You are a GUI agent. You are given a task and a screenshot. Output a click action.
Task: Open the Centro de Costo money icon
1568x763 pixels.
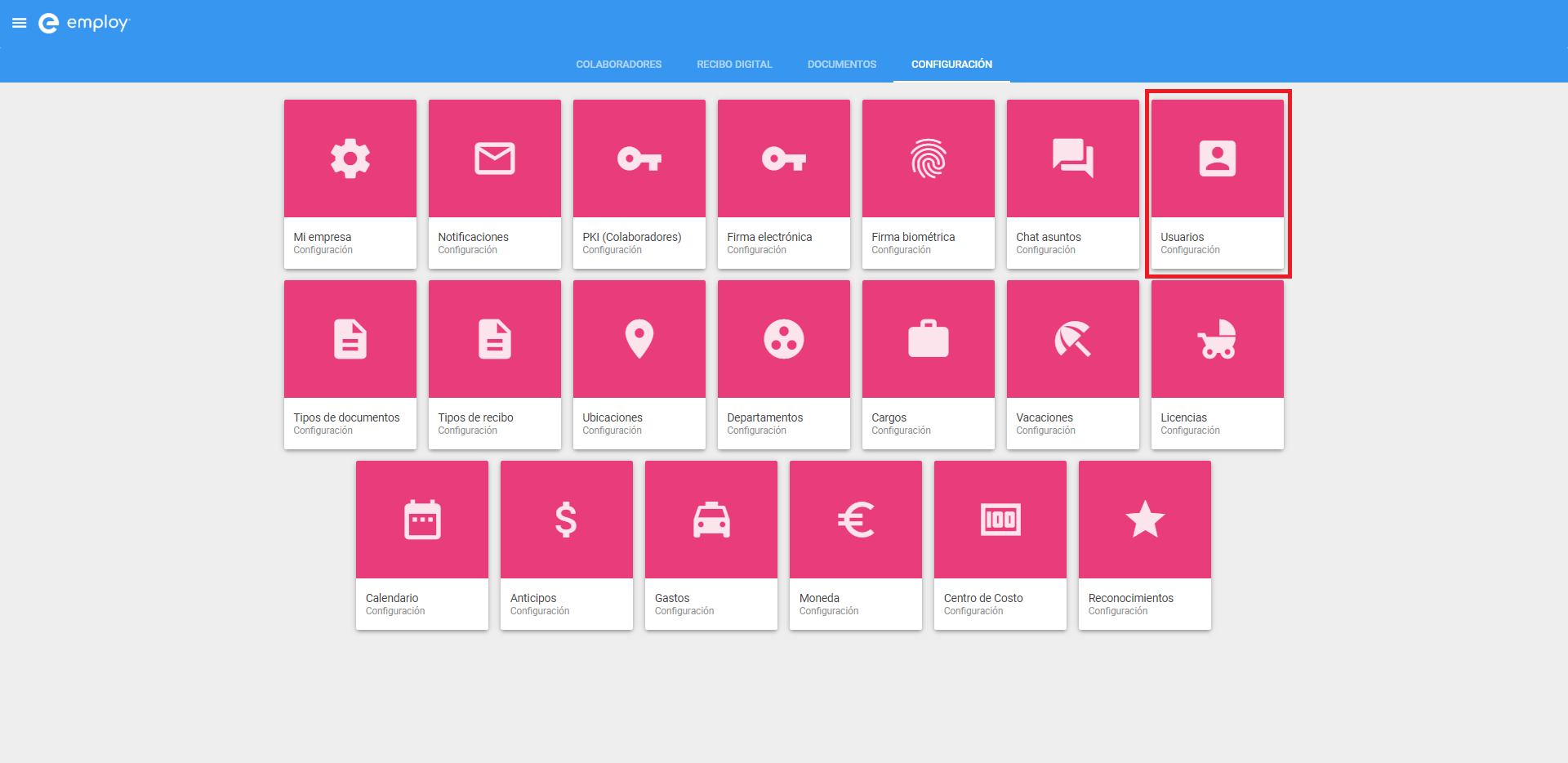click(x=1000, y=520)
